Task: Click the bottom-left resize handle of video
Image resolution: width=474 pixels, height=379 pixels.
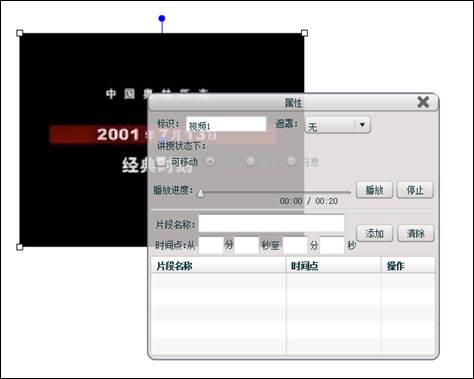Action: click(x=20, y=247)
